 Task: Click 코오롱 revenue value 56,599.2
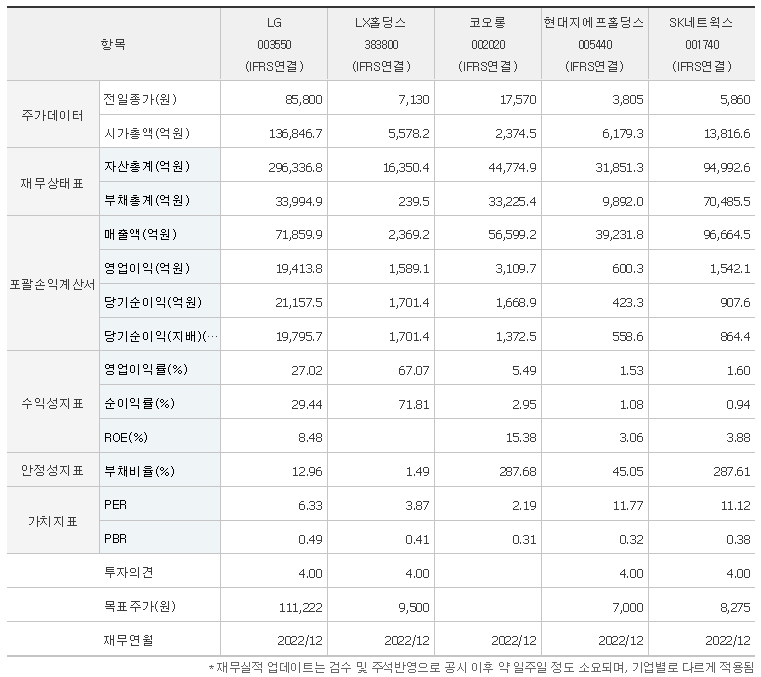[513, 235]
